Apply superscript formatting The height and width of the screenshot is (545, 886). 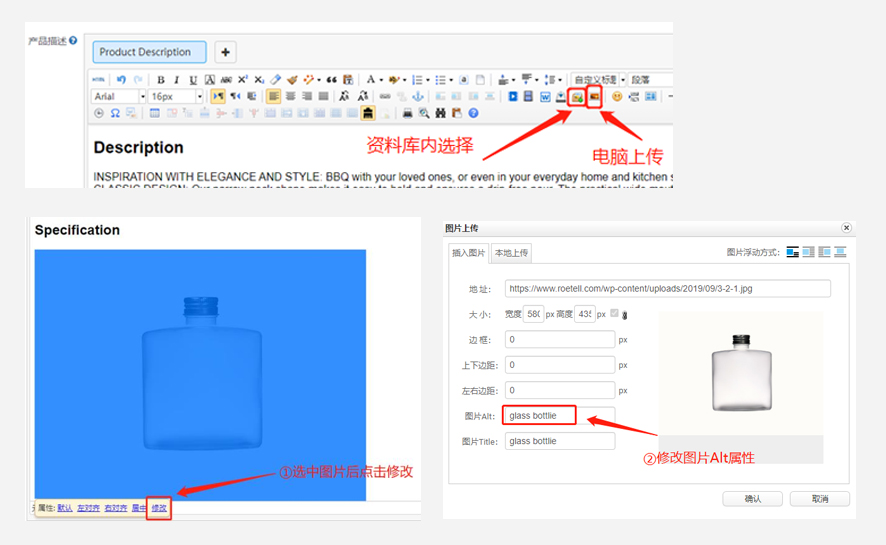tap(243, 80)
